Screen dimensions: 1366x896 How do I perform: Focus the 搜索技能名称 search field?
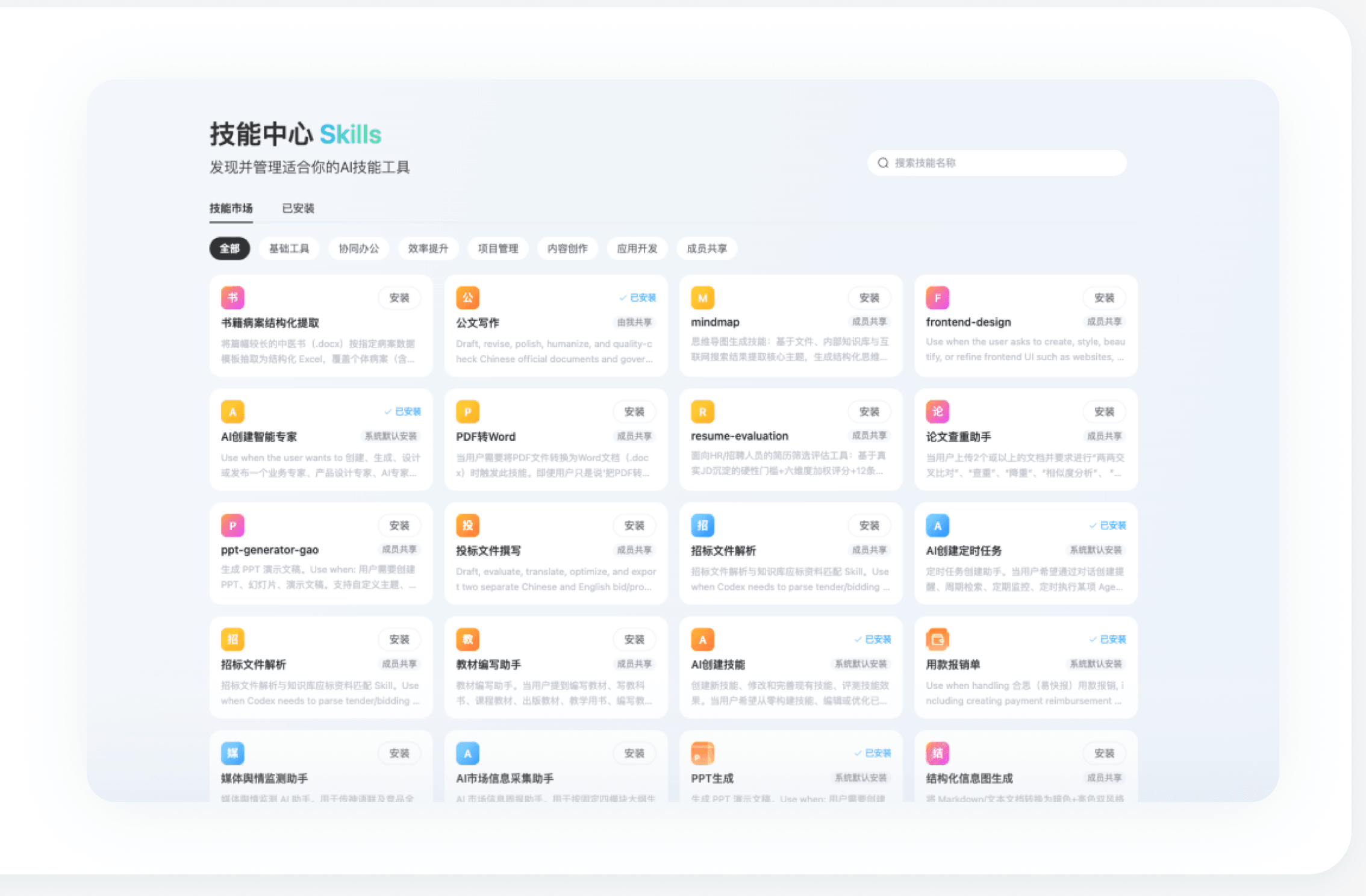coord(997,163)
